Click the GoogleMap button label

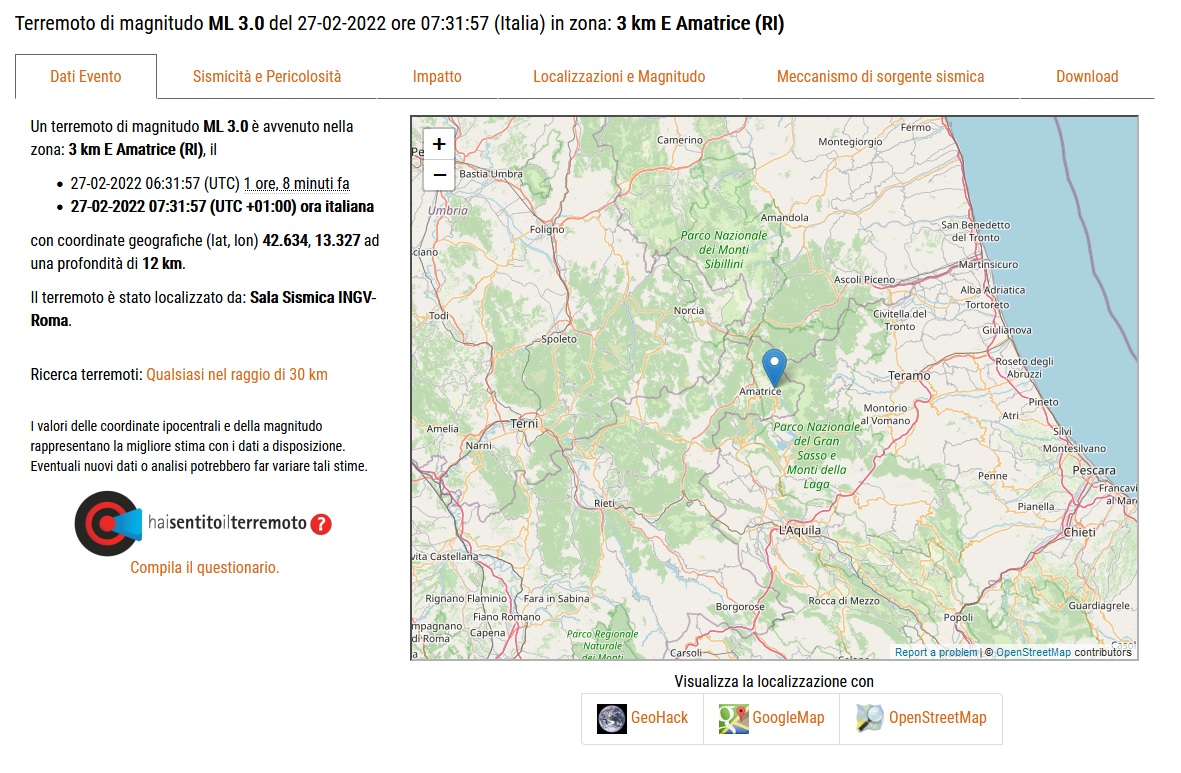click(789, 717)
